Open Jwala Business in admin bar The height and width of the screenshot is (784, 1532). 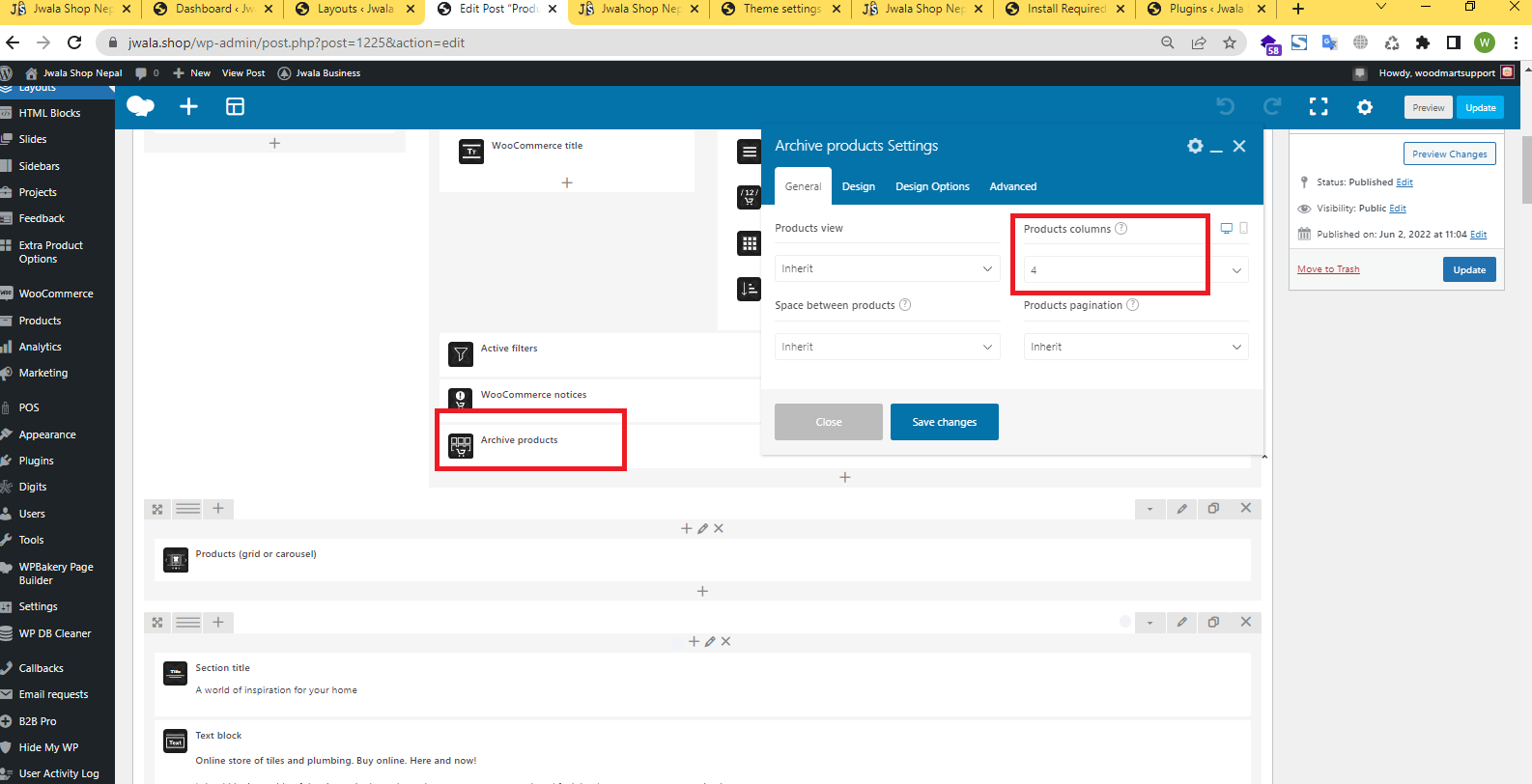point(319,73)
